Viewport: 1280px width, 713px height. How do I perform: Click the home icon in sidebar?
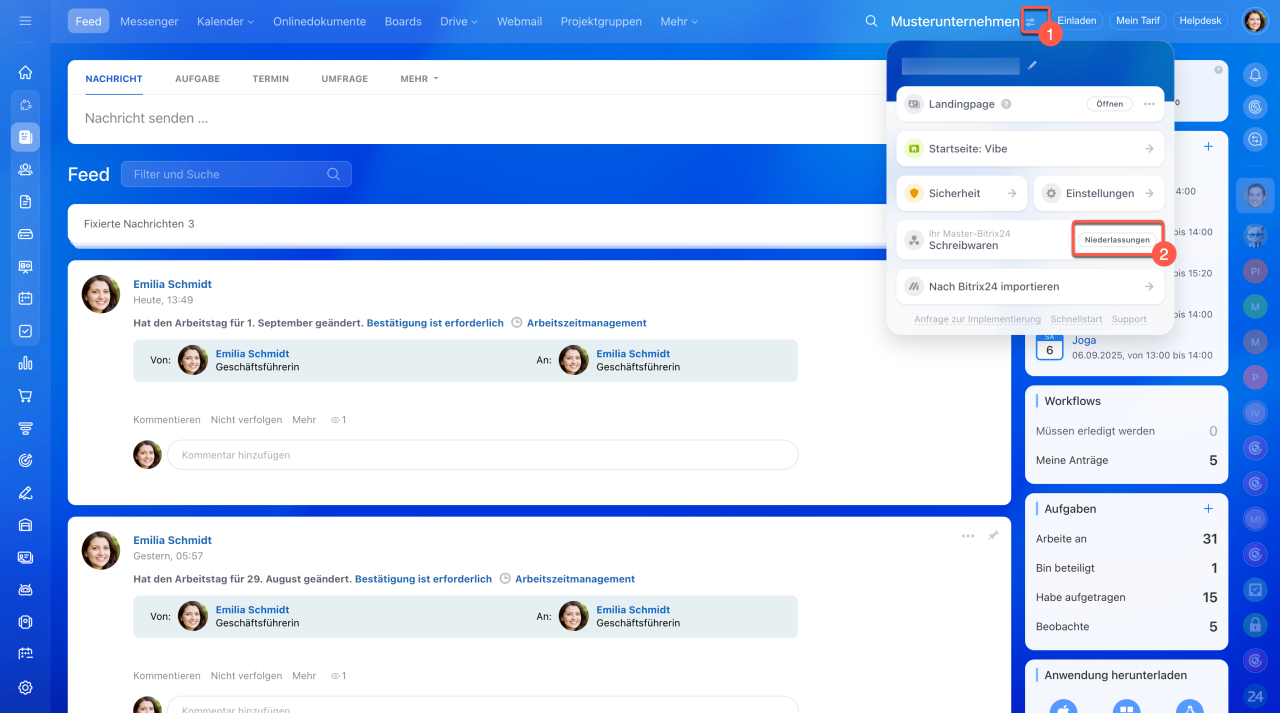coord(25,72)
